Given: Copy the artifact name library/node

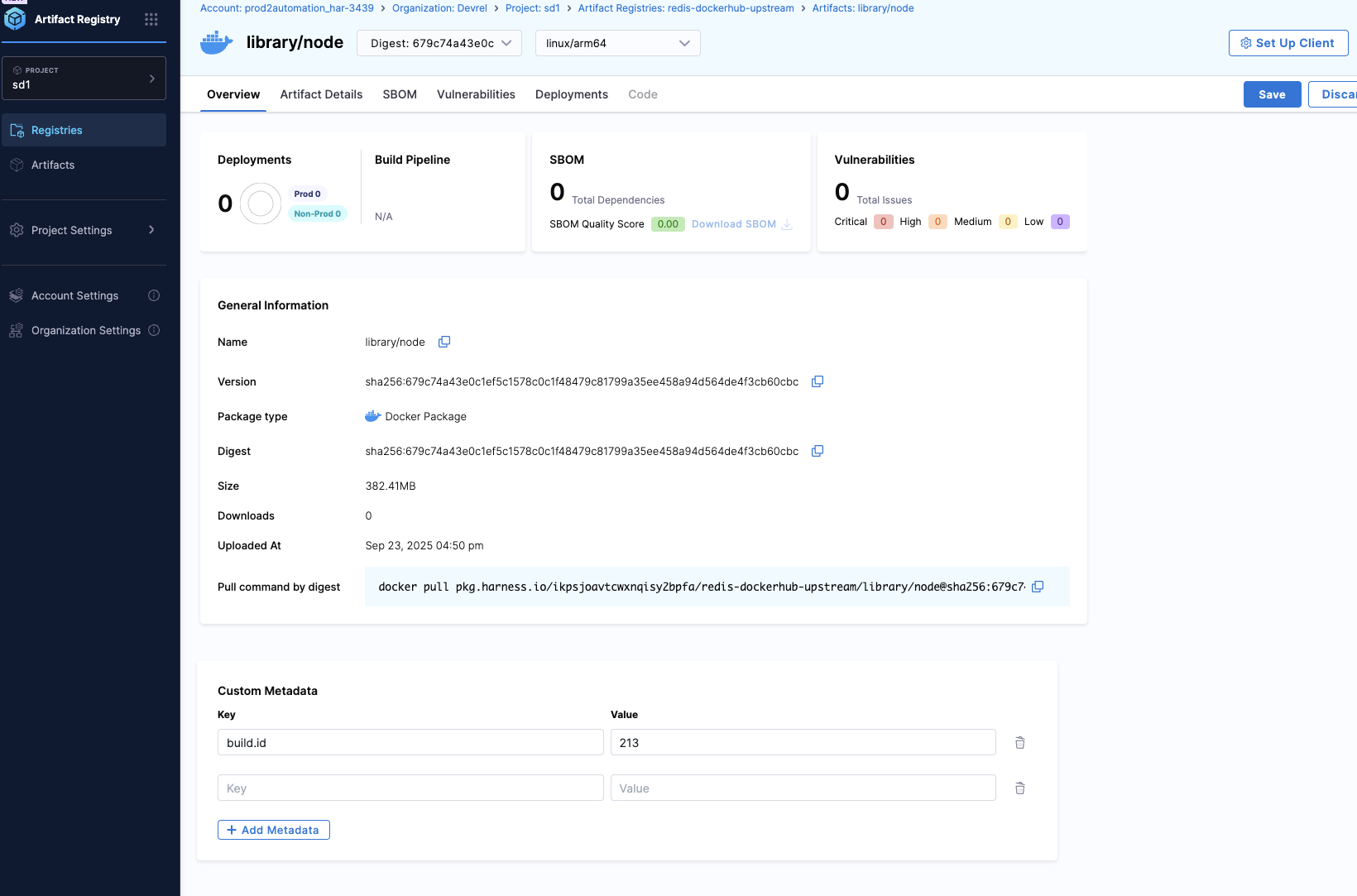Looking at the screenshot, I should 444,342.
